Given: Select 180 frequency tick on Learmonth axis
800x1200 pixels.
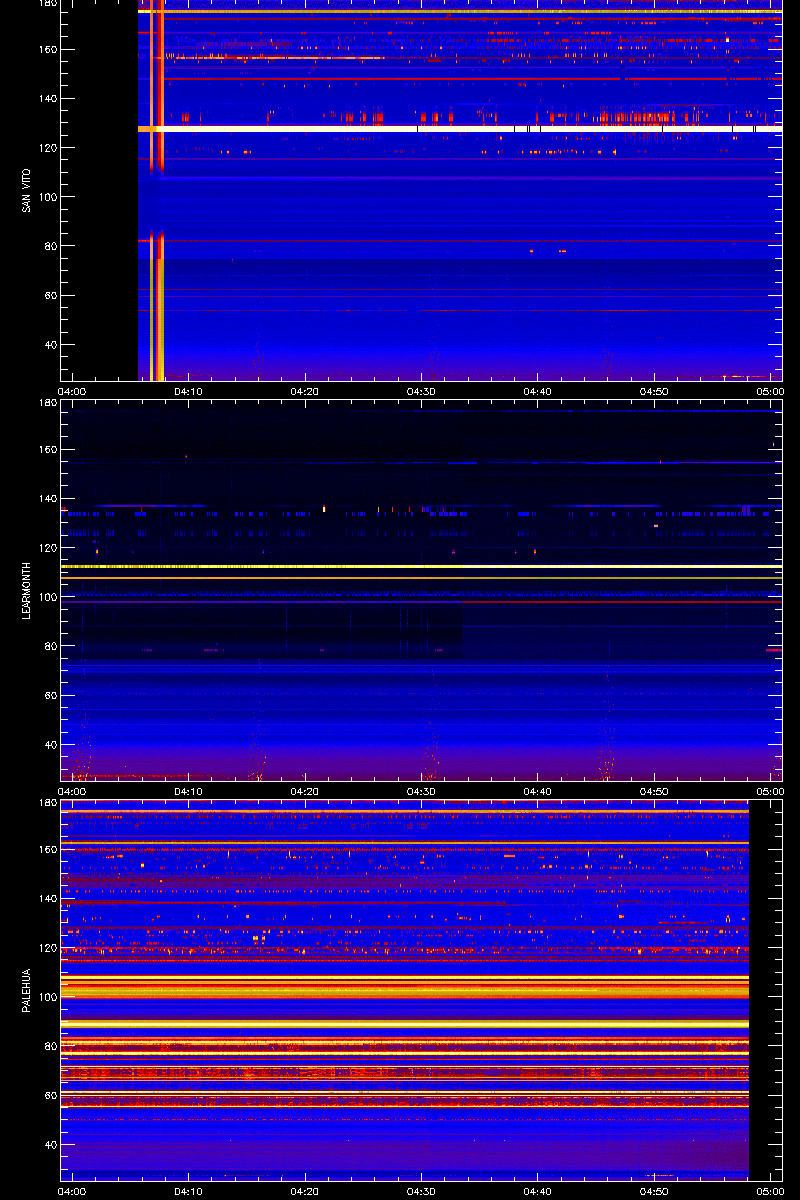Looking at the screenshot, I should (47, 403).
